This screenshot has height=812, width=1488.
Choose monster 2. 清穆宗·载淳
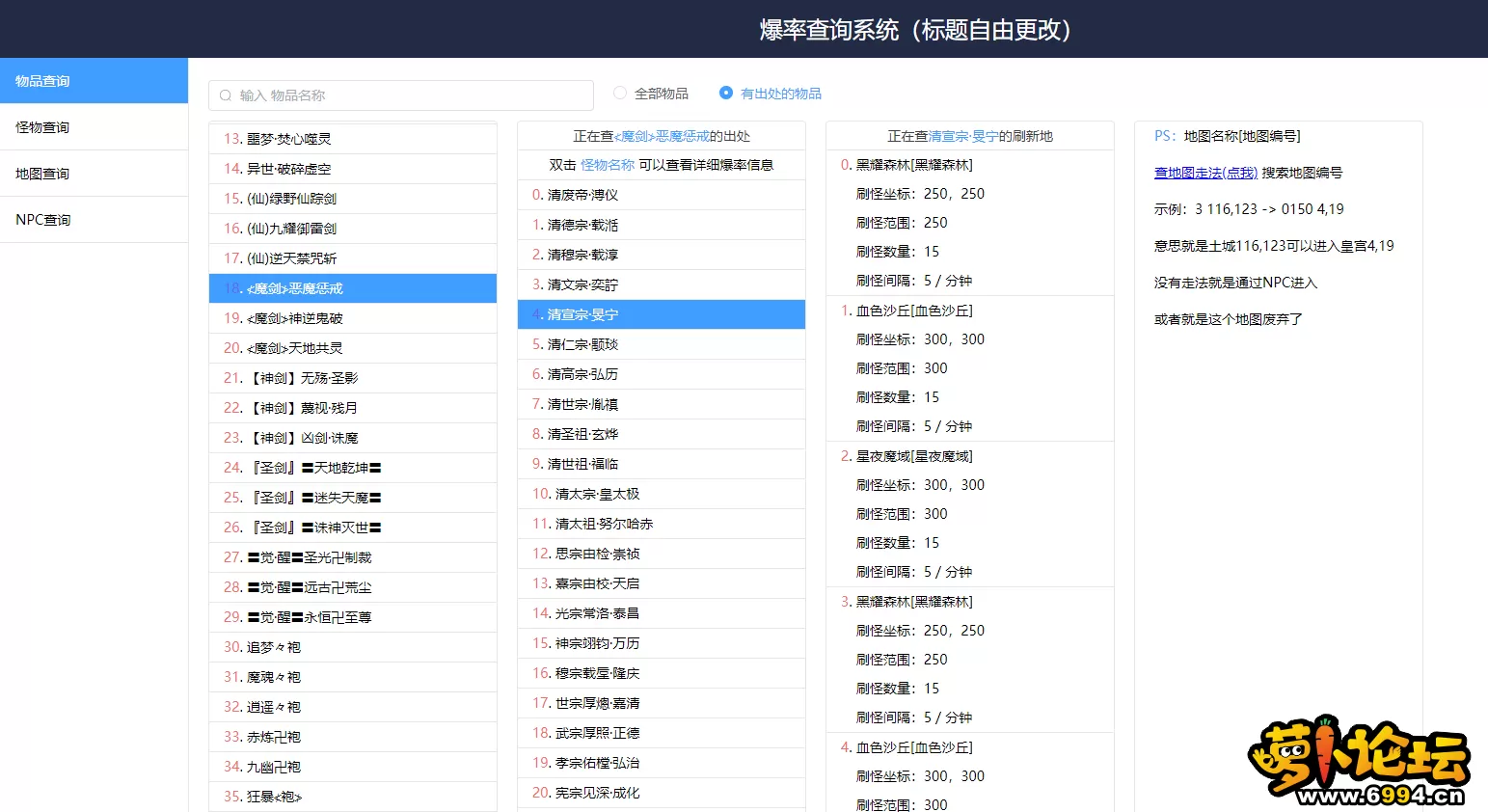tap(662, 255)
